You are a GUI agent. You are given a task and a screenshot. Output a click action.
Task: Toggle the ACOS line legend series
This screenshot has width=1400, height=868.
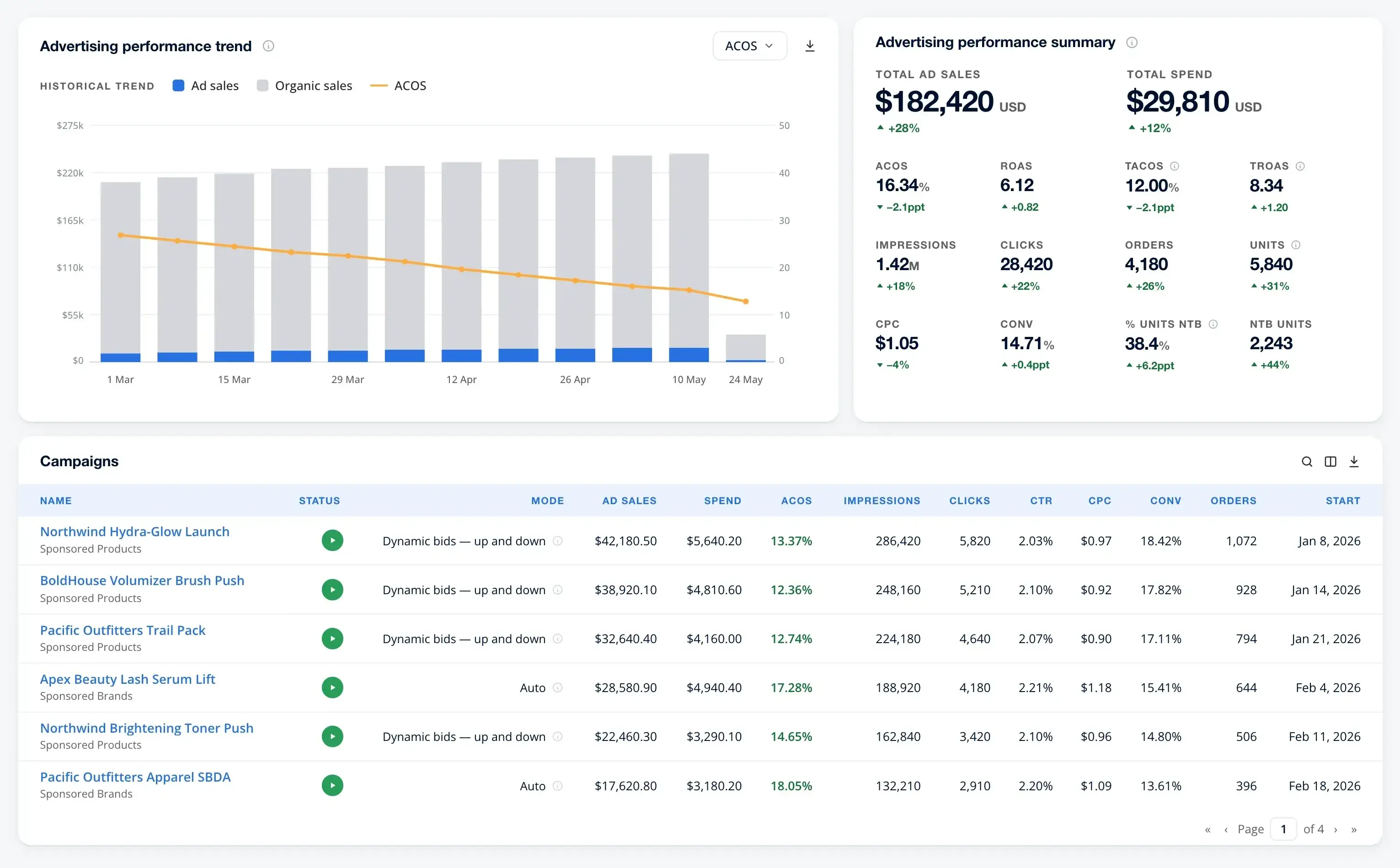tap(398, 85)
